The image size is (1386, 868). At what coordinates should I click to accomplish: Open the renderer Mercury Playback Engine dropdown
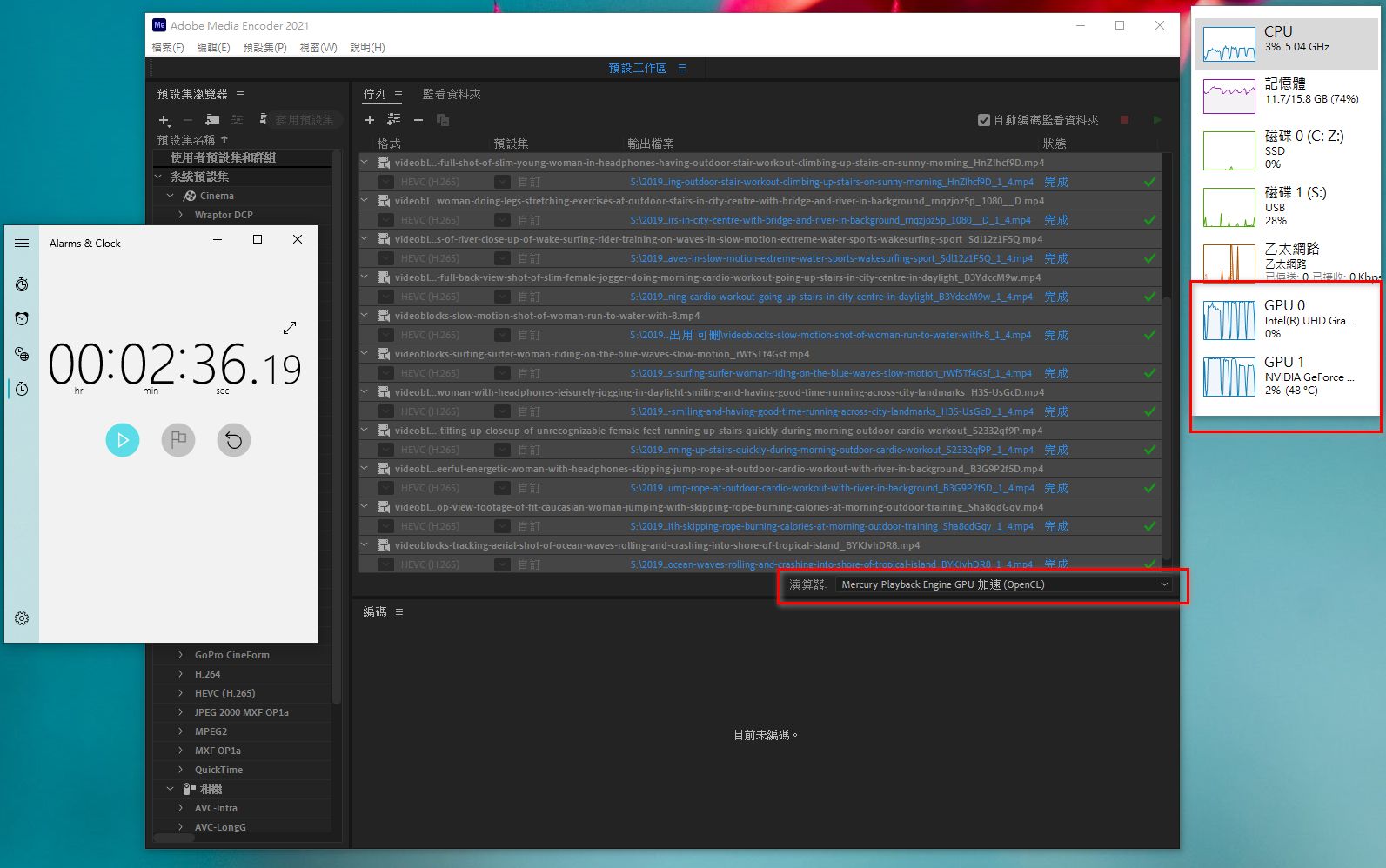coord(1004,584)
